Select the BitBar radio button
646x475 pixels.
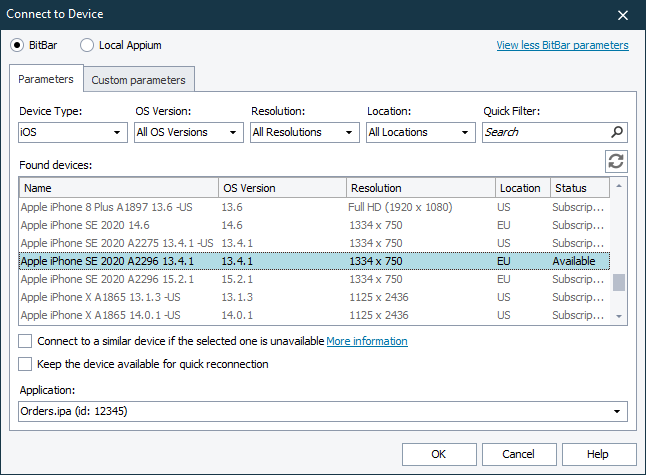pyautogui.click(x=19, y=45)
